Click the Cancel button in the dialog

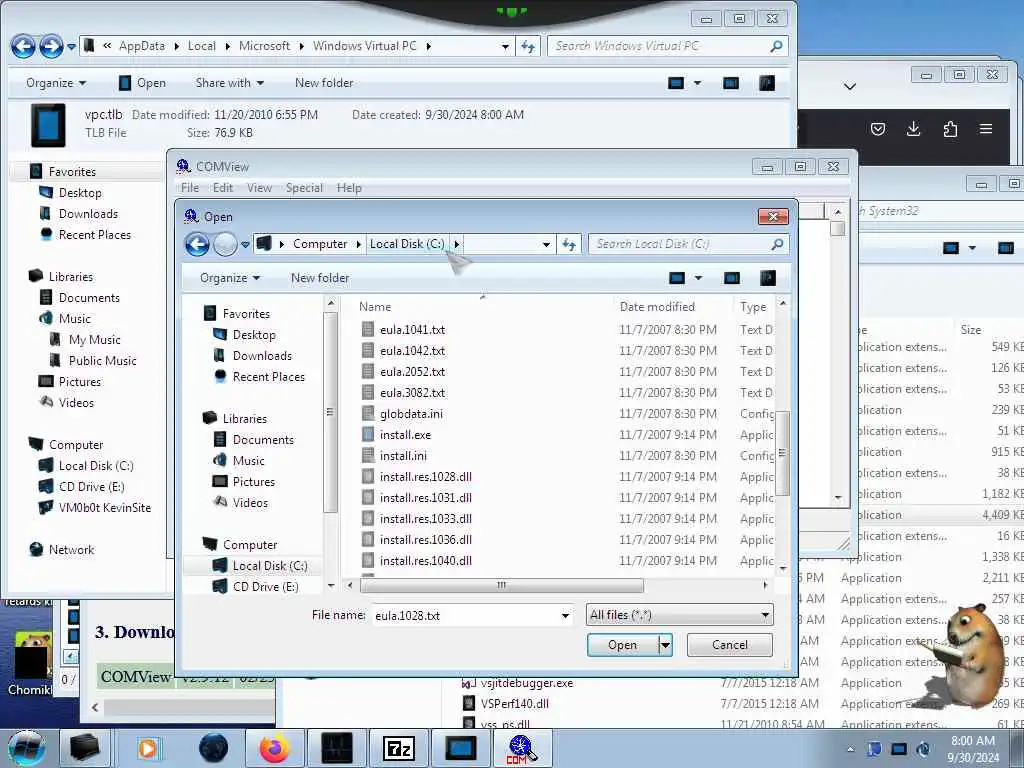pos(729,645)
